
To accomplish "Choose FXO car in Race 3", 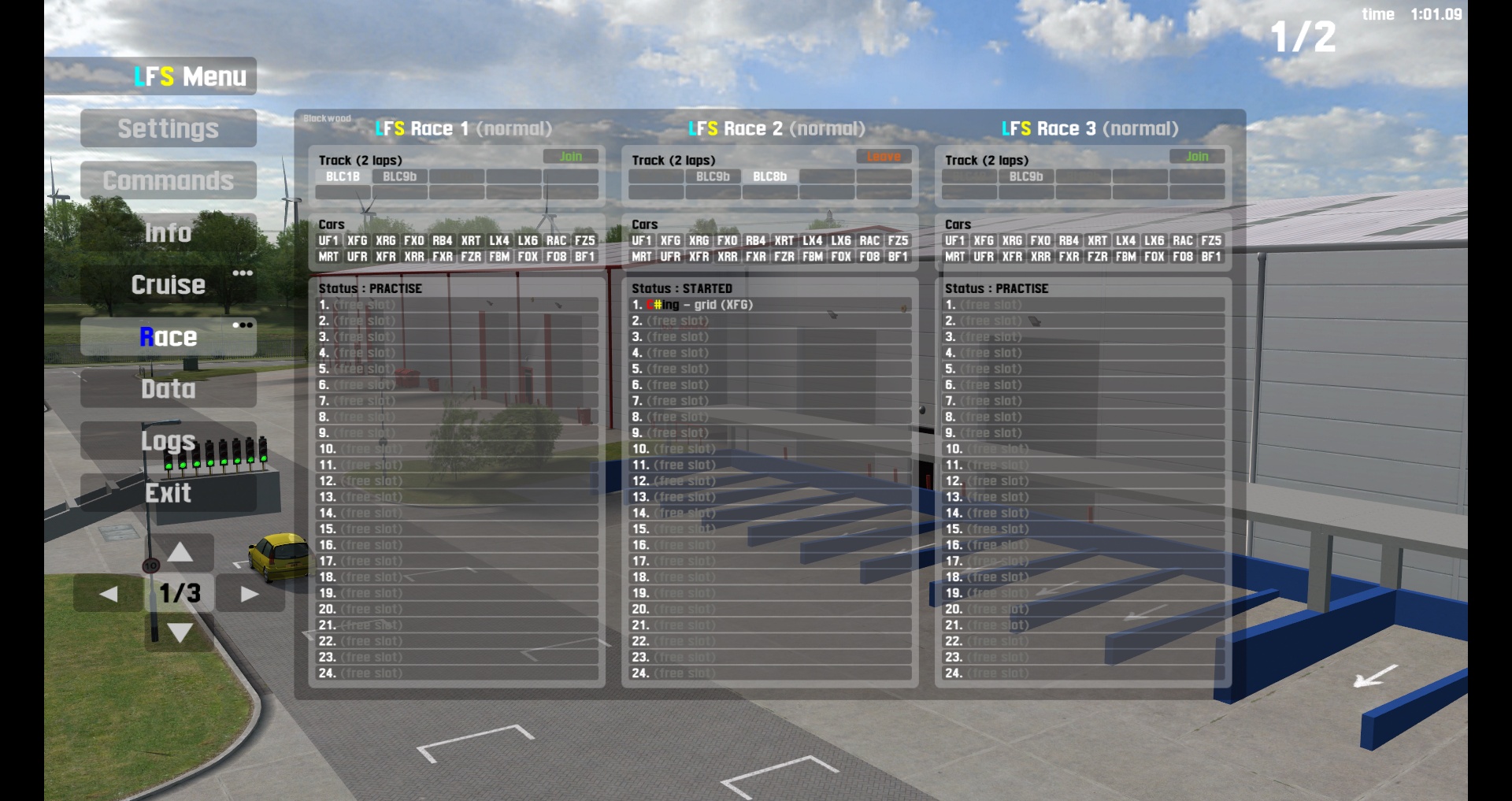I will tap(1040, 240).
